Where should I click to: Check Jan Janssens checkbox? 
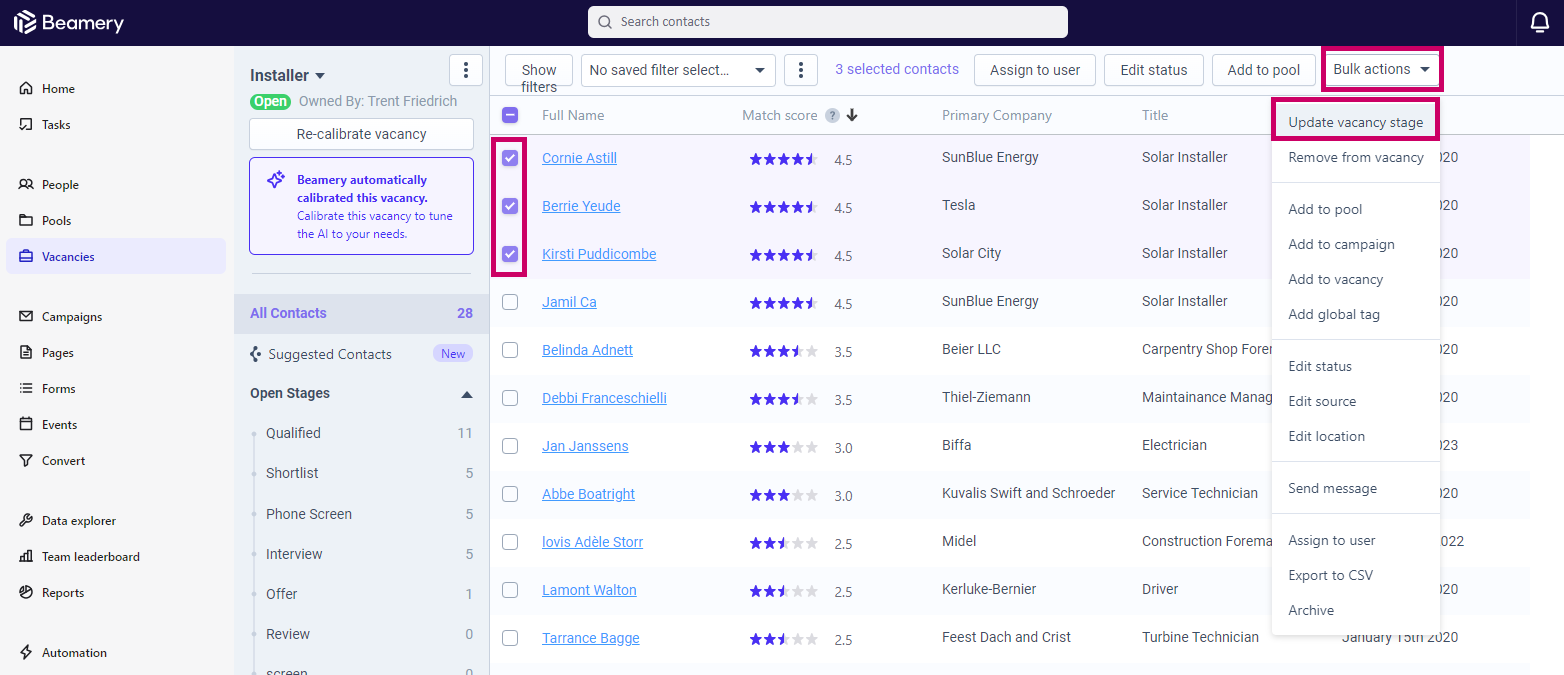510,446
